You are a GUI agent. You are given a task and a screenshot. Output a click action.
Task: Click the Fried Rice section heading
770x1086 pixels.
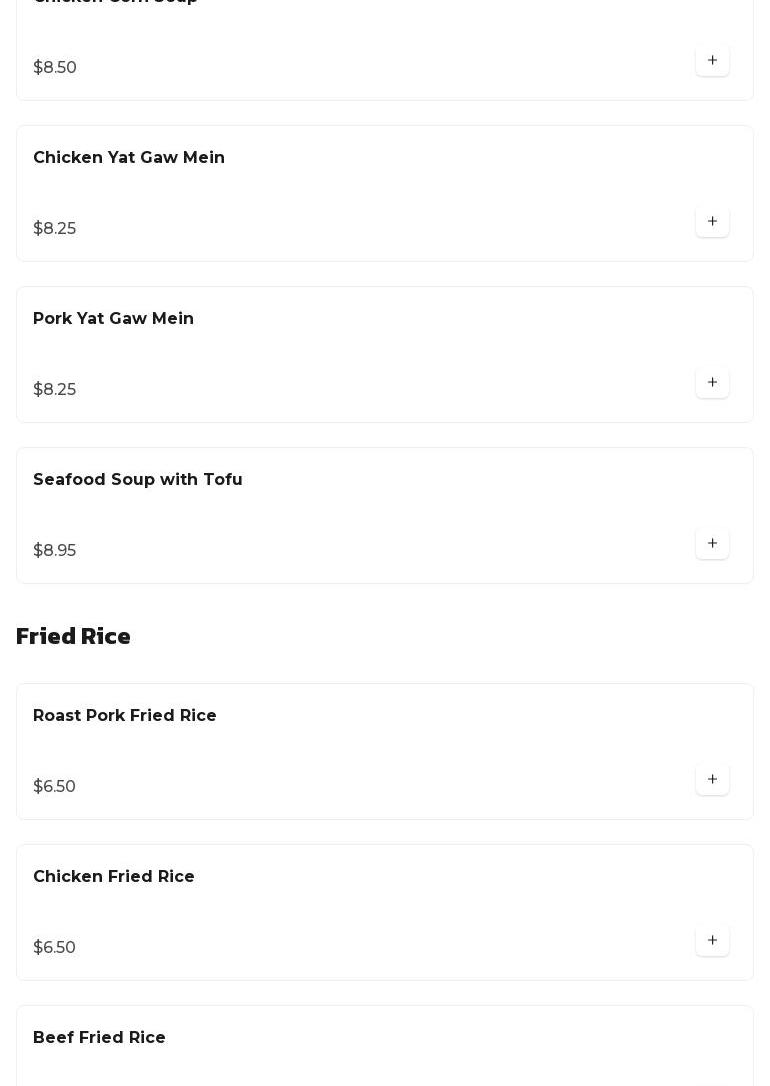pos(73,637)
